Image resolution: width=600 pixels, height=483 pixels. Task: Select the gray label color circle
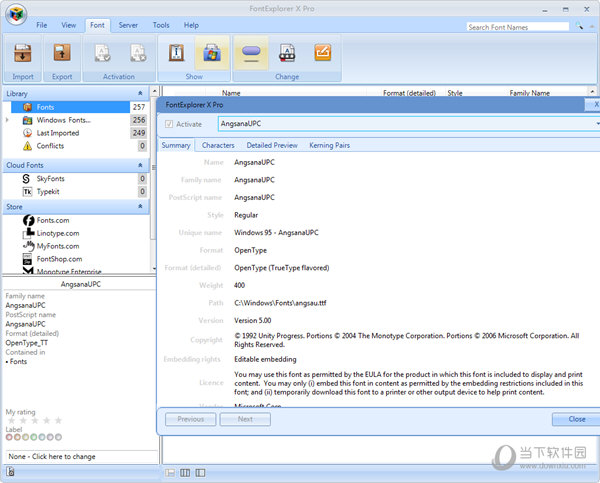[58, 437]
